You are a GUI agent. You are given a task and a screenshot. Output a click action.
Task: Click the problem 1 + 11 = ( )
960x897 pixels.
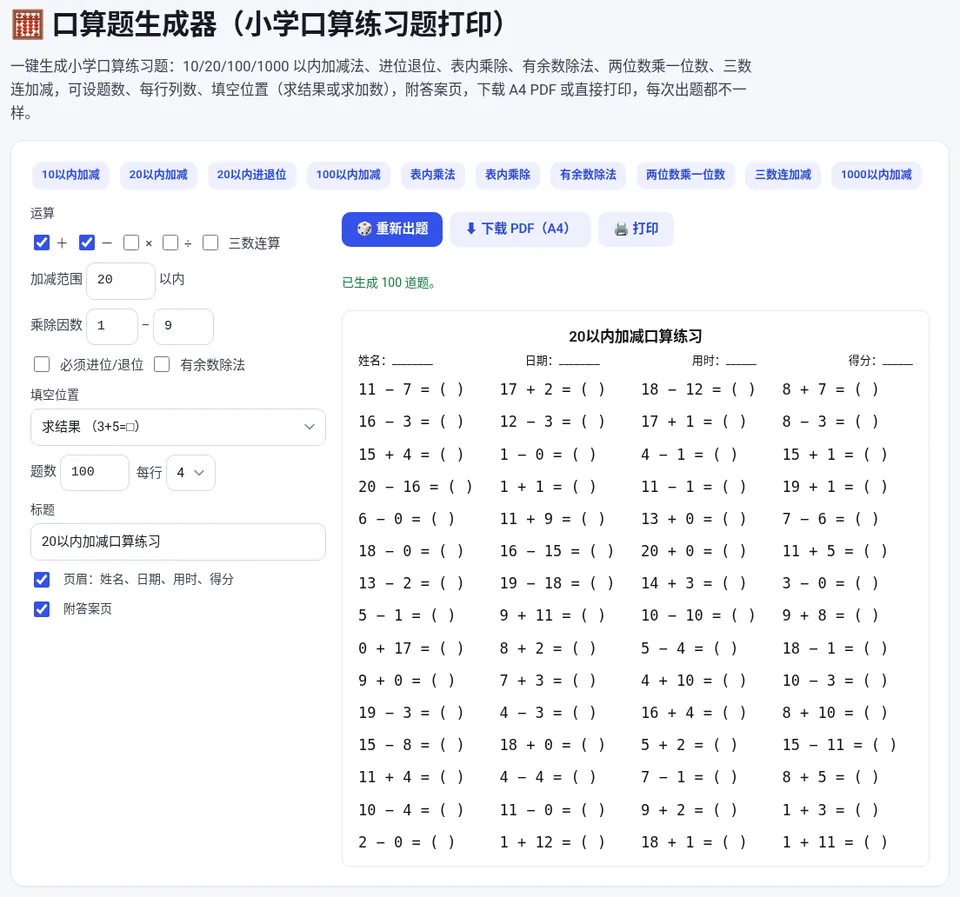tap(835, 843)
